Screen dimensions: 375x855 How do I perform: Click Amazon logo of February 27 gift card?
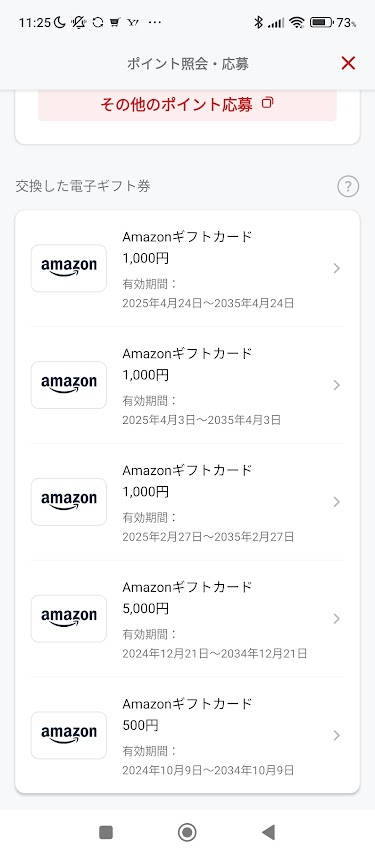point(69,502)
